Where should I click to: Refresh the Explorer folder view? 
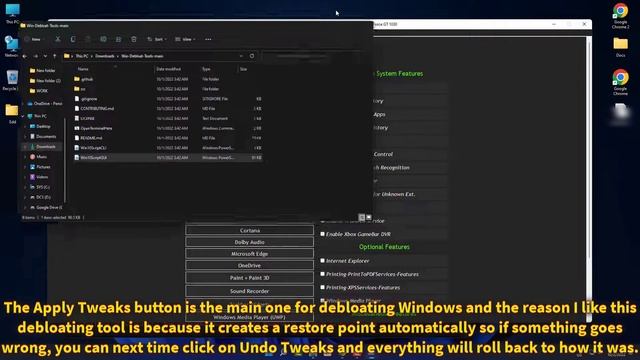[x=252, y=56]
